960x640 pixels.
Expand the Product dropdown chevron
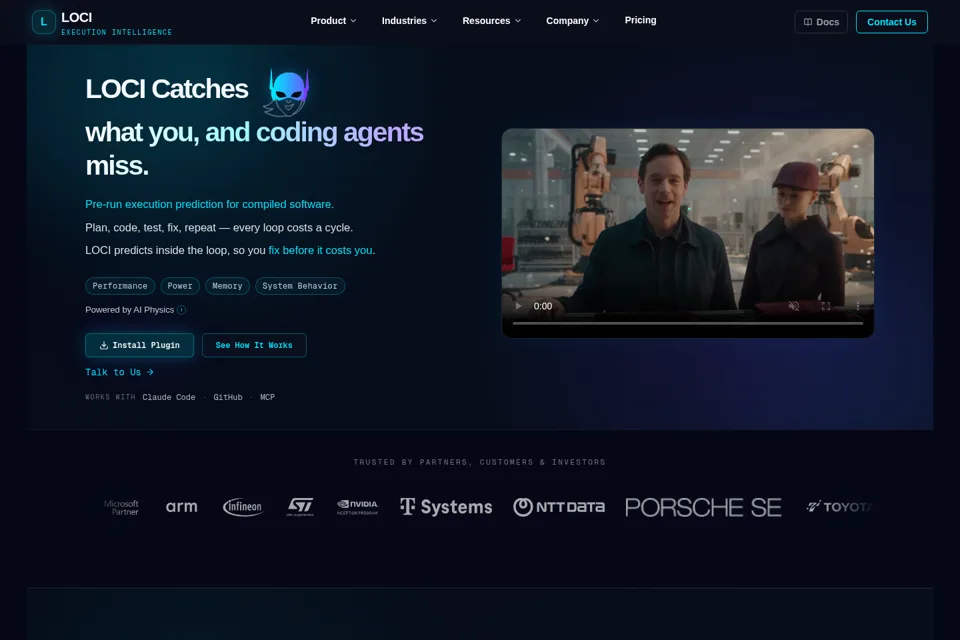(x=353, y=21)
